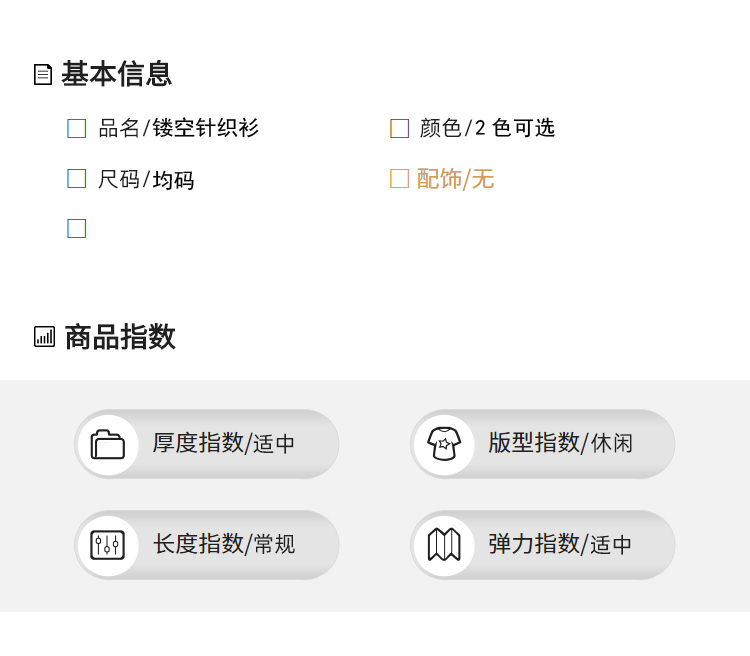Toggle the orange checkbox beside 配饰/无
Image resolution: width=750 pixels, height=656 pixels.
(399, 178)
